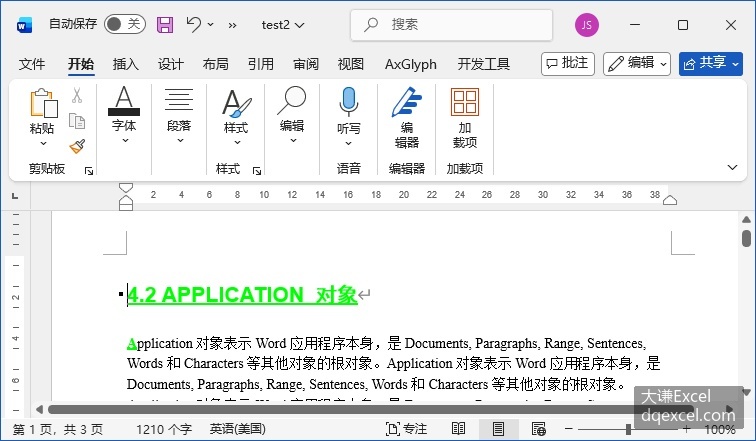This screenshot has width=756, height=441.
Task: Undo the last action
Action: click(x=194, y=24)
